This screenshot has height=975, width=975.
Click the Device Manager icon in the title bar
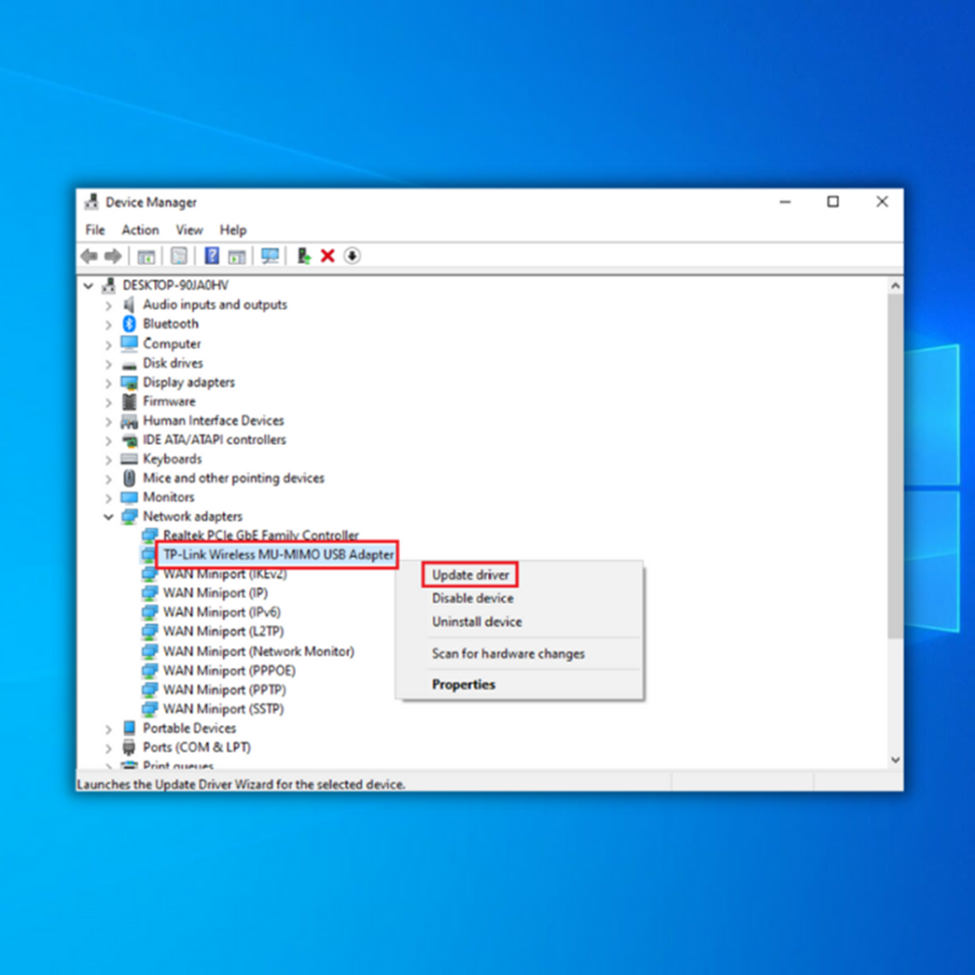point(92,201)
